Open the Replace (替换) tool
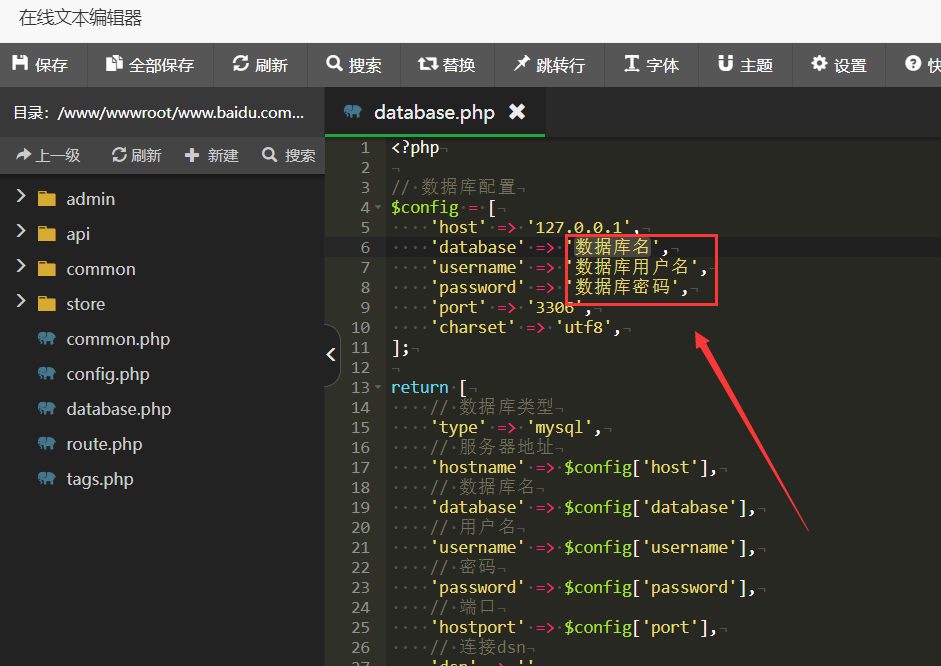 coord(447,65)
